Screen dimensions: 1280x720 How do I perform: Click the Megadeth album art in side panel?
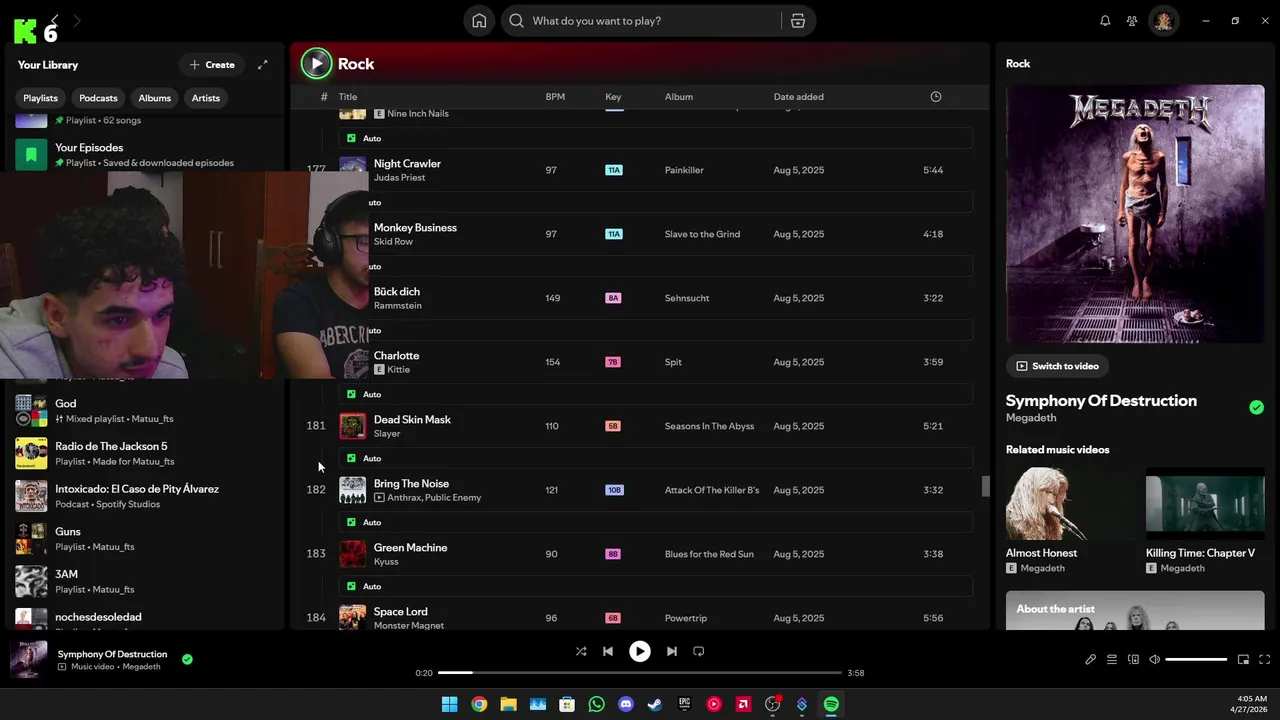pos(1135,213)
